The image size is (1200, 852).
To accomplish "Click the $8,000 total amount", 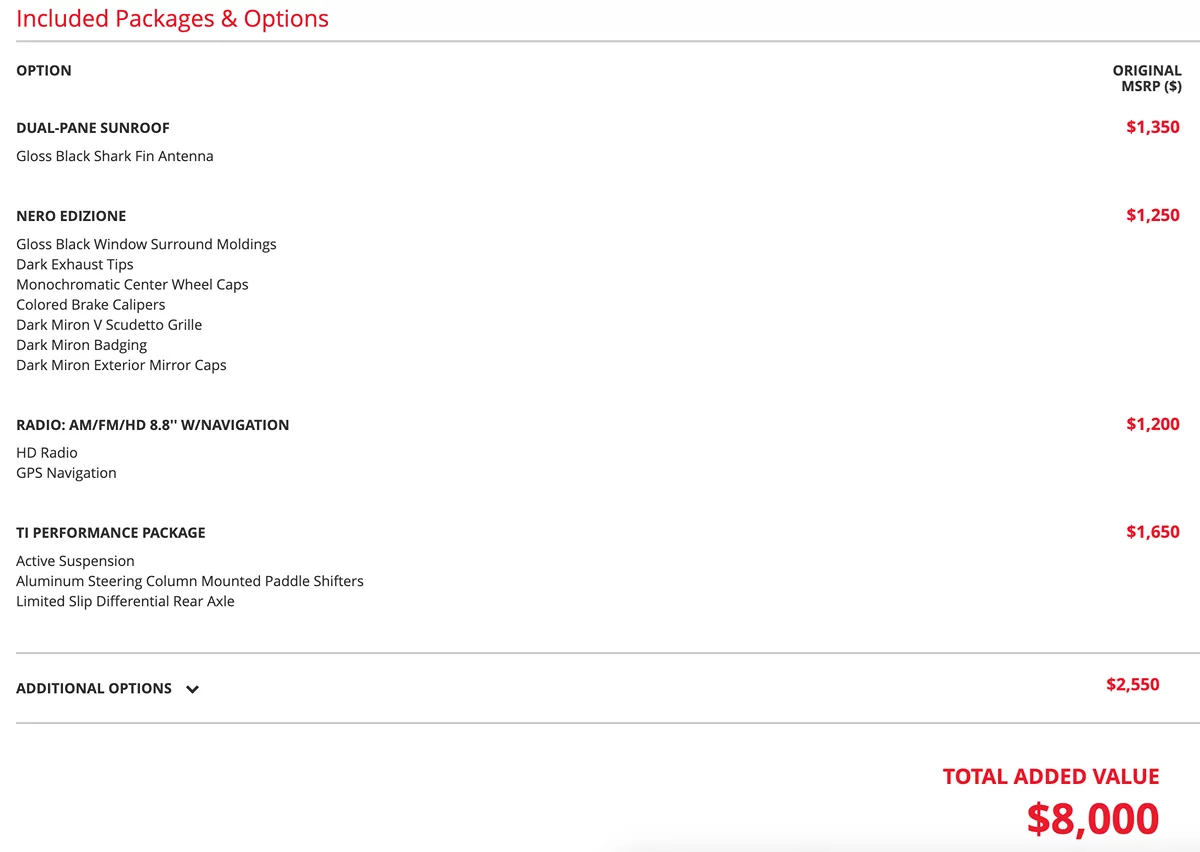I will click(x=1092, y=819).
